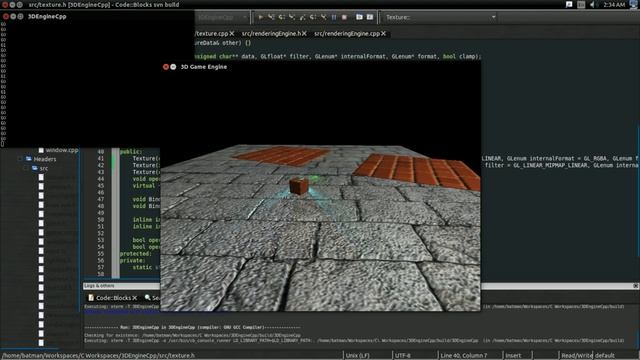
Task: Click the Run to cursor debugger icon
Action: [x=271, y=17]
